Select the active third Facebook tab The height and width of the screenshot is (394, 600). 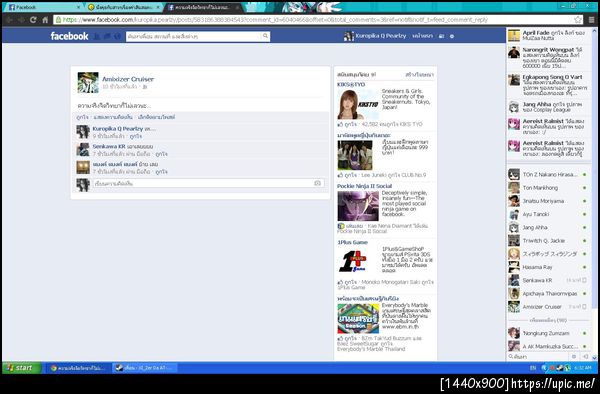pos(203,7)
